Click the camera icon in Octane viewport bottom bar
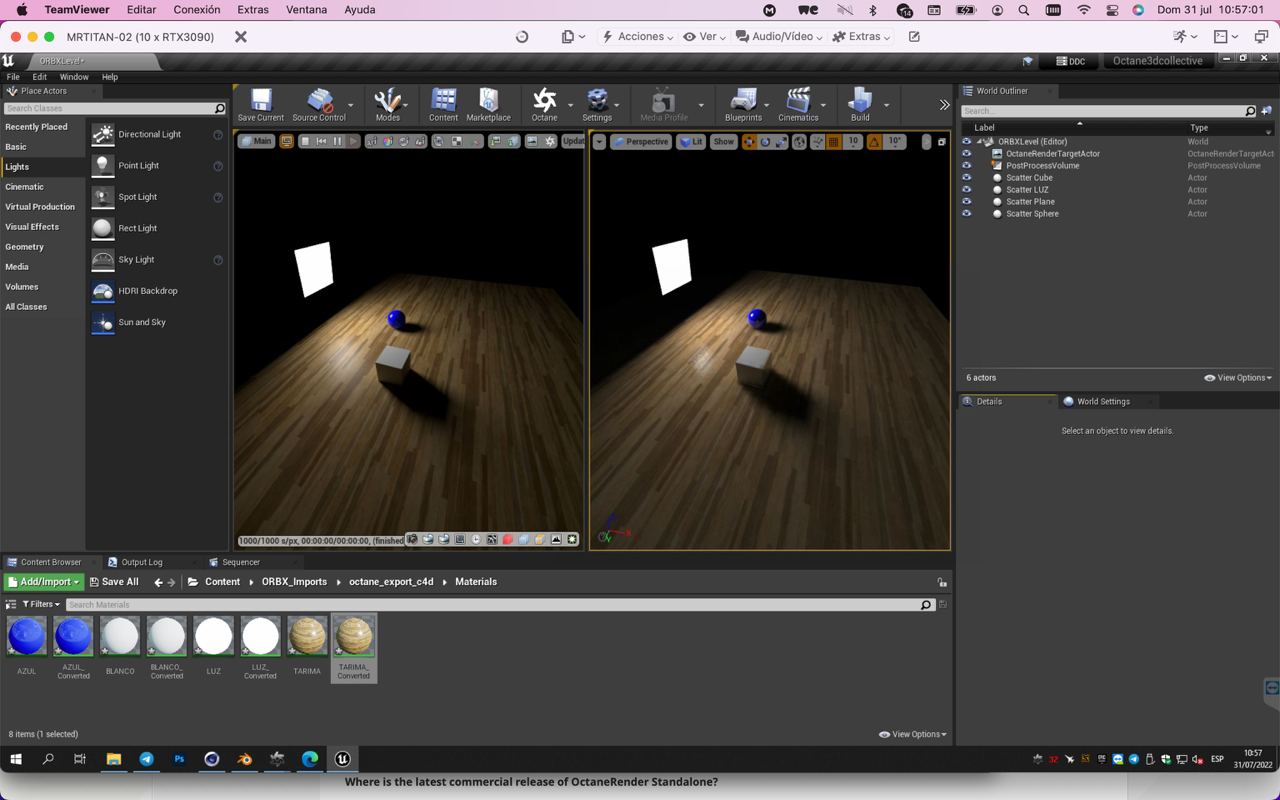Viewport: 1280px width, 800px height. [x=412, y=540]
